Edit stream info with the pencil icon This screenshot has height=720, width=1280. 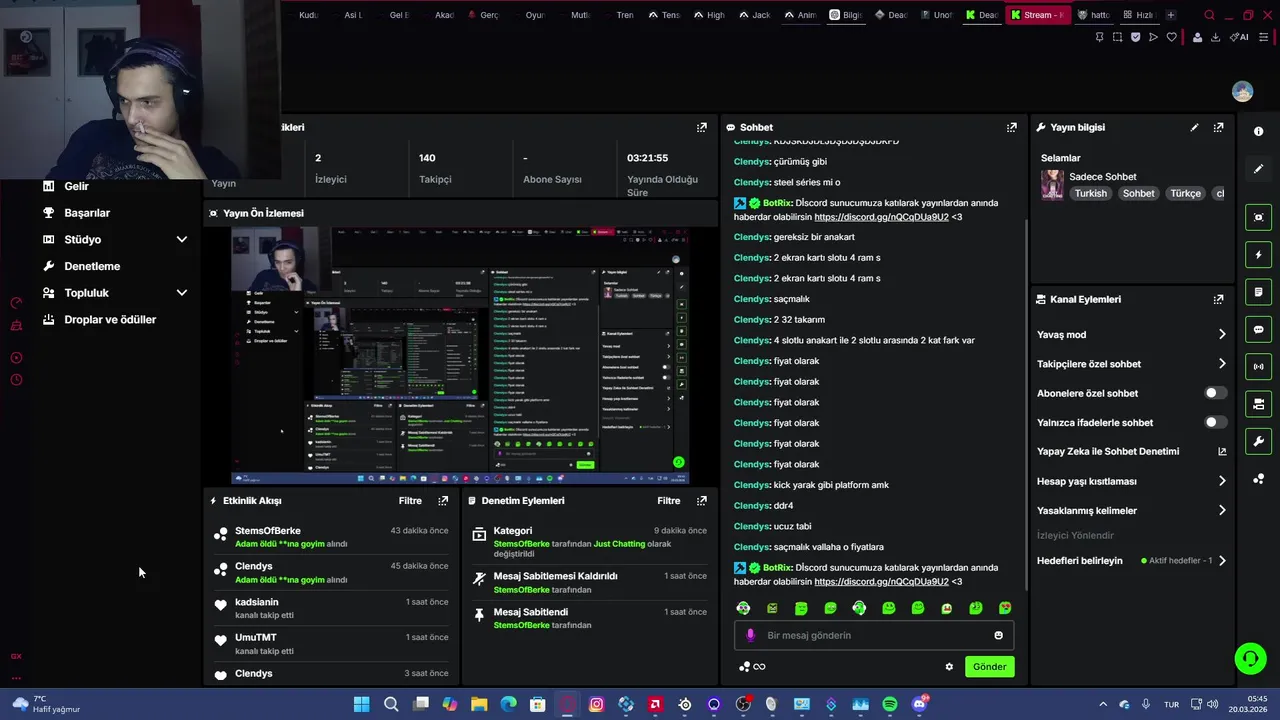[1194, 128]
